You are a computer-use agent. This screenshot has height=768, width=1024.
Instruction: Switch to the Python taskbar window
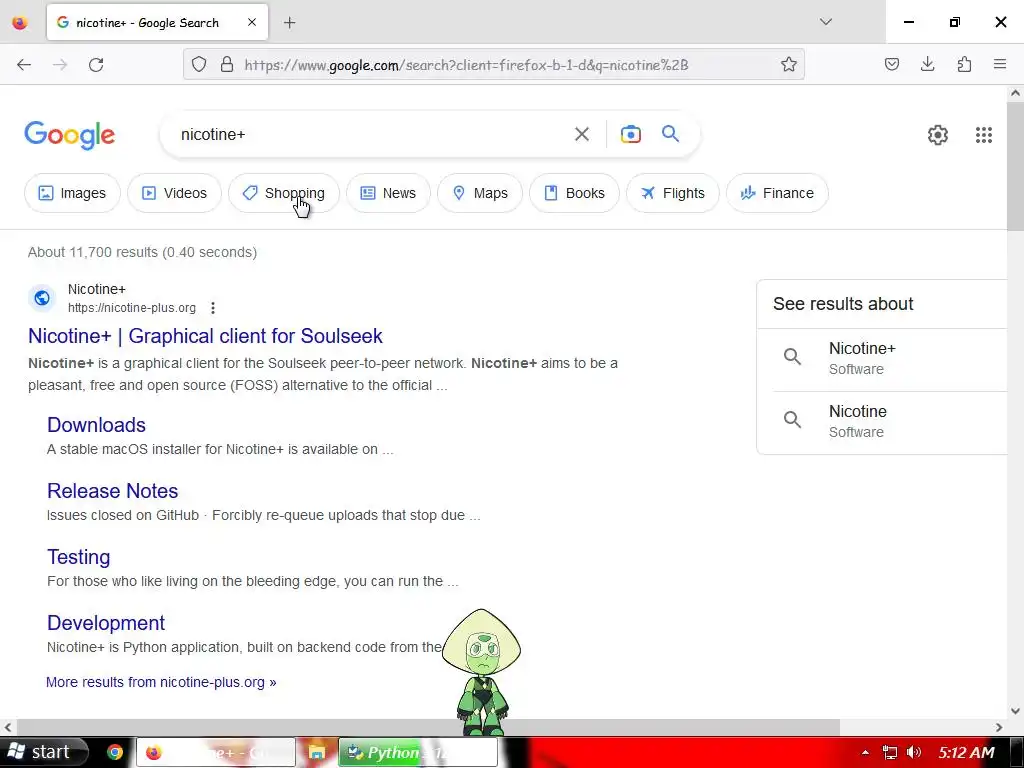point(418,752)
